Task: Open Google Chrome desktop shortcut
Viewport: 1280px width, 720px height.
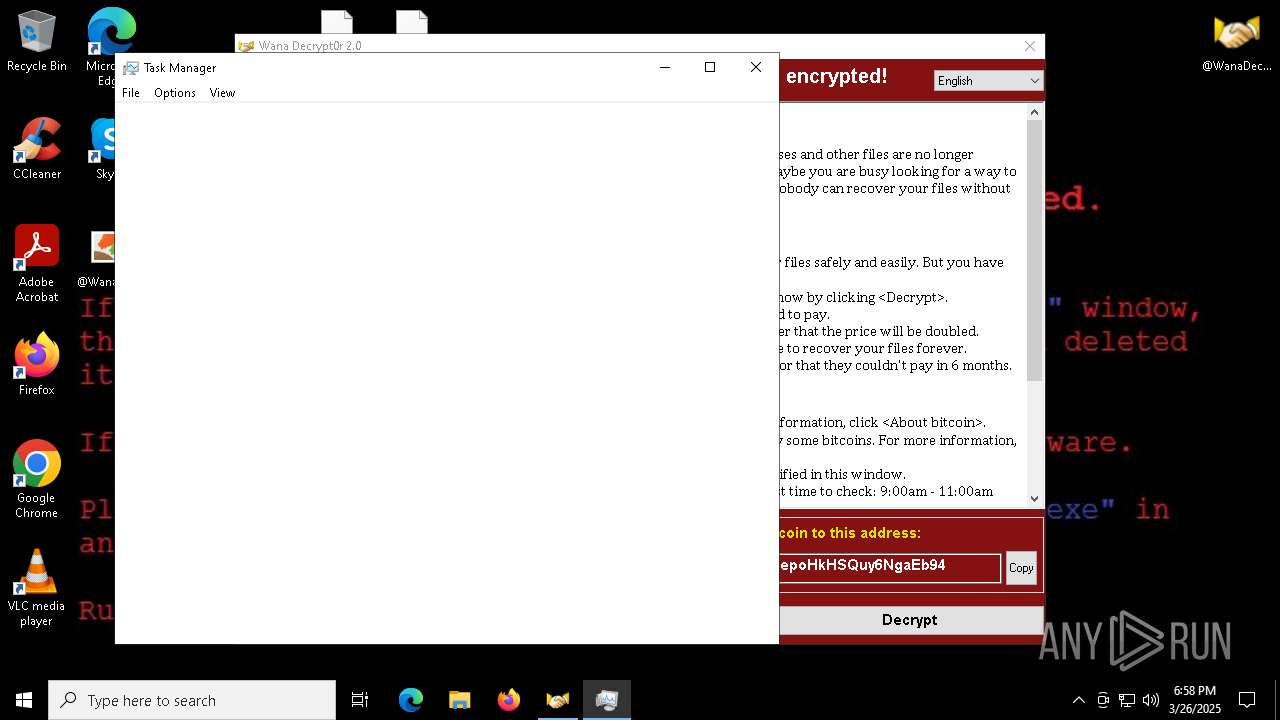Action: tap(36, 479)
